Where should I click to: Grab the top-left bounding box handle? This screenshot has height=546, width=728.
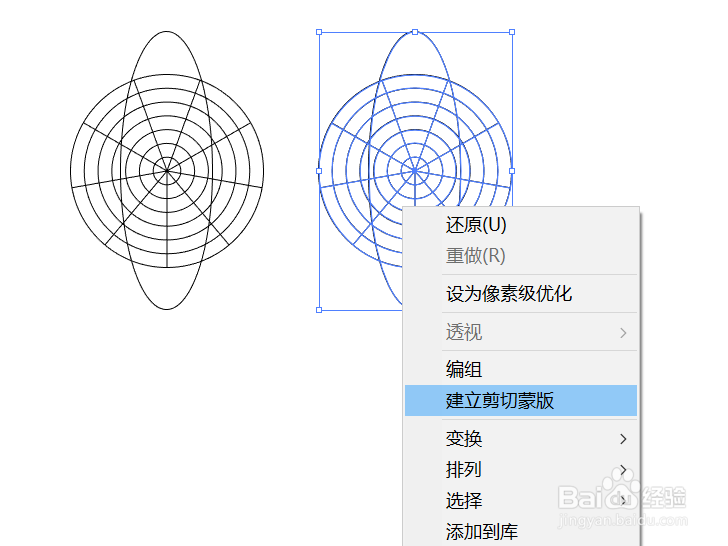coord(319,32)
